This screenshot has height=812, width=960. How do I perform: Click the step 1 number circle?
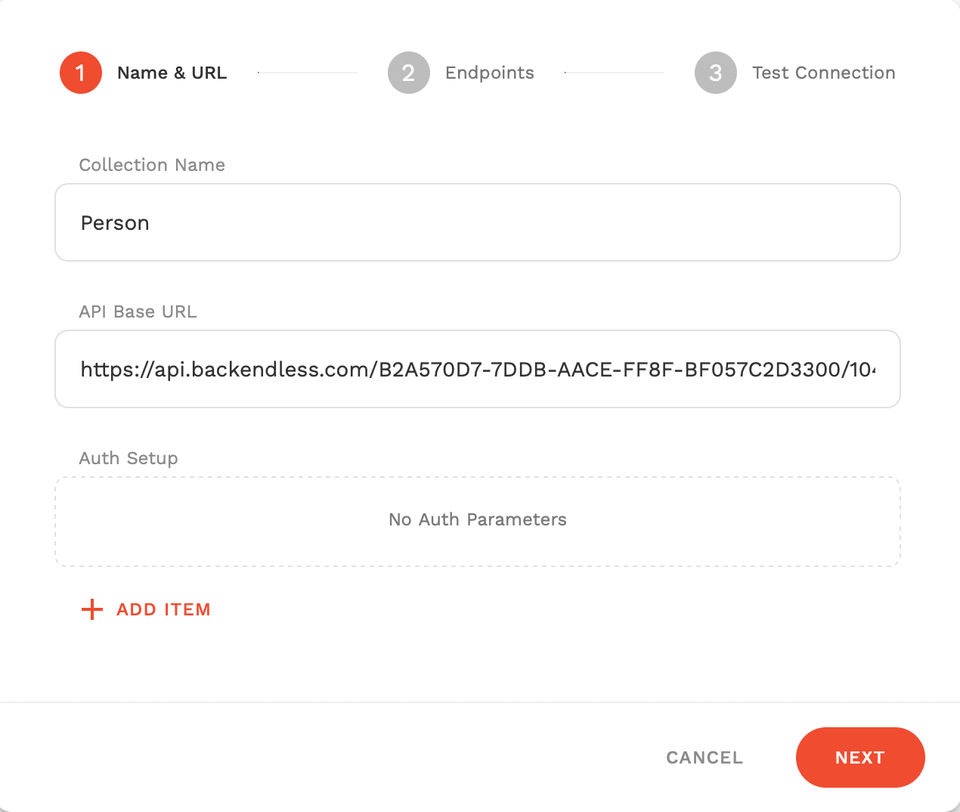click(x=81, y=73)
